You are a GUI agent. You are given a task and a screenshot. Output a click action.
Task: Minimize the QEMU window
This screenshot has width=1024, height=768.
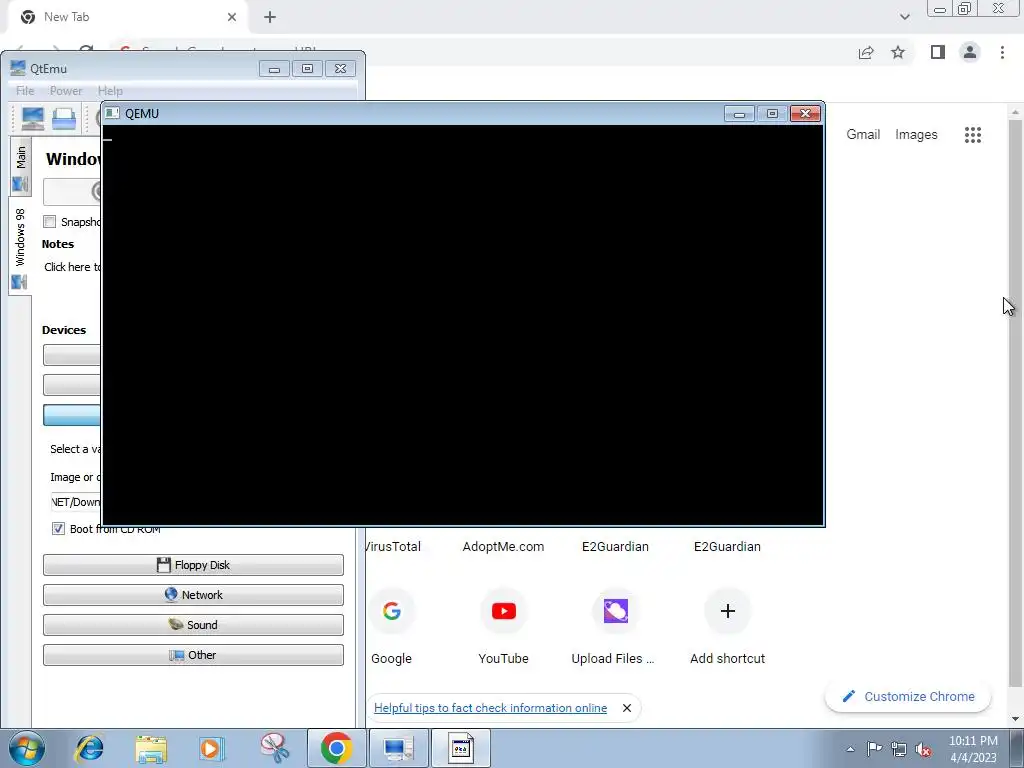pos(739,114)
